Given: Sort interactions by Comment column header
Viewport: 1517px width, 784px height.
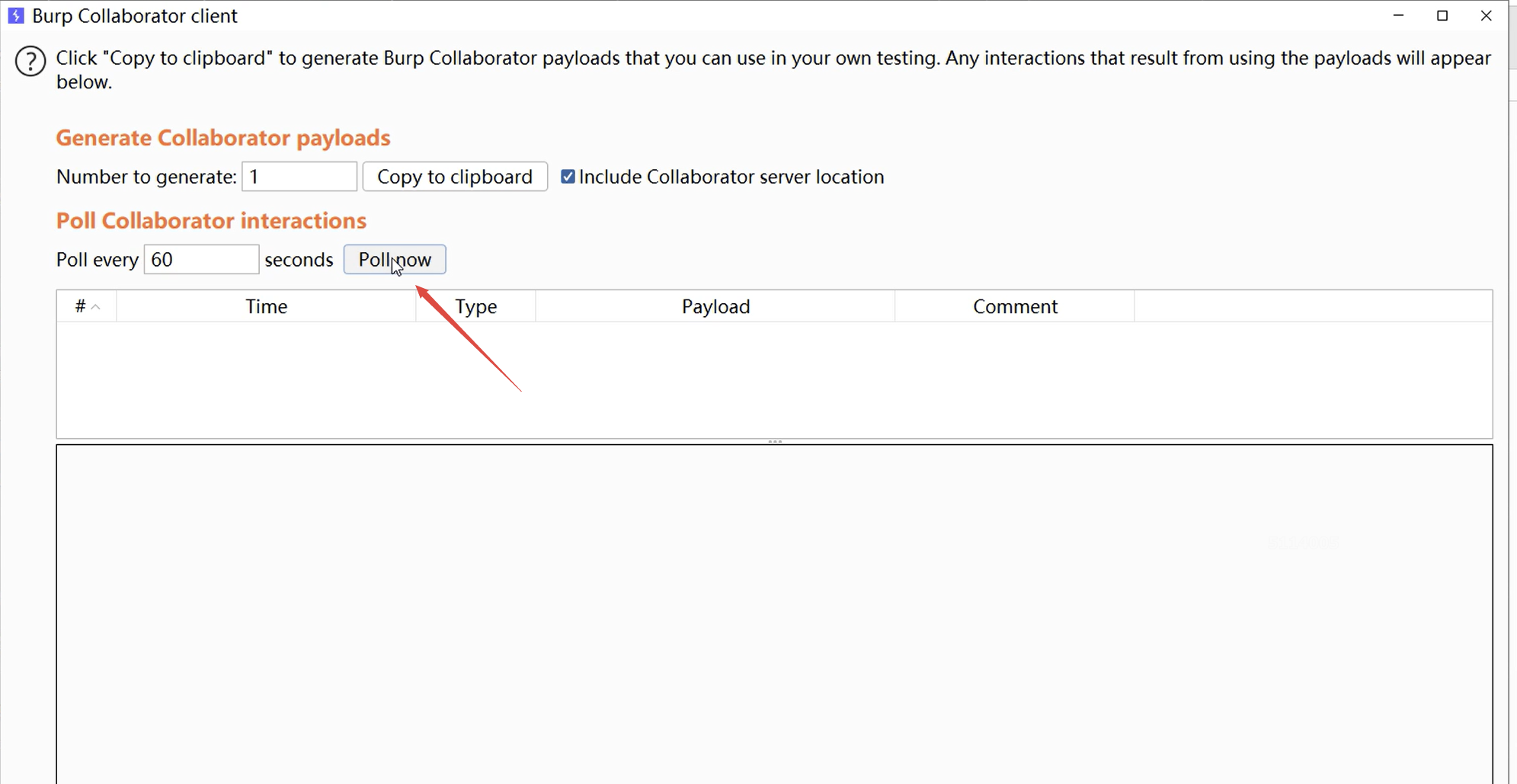Looking at the screenshot, I should pos(1015,306).
